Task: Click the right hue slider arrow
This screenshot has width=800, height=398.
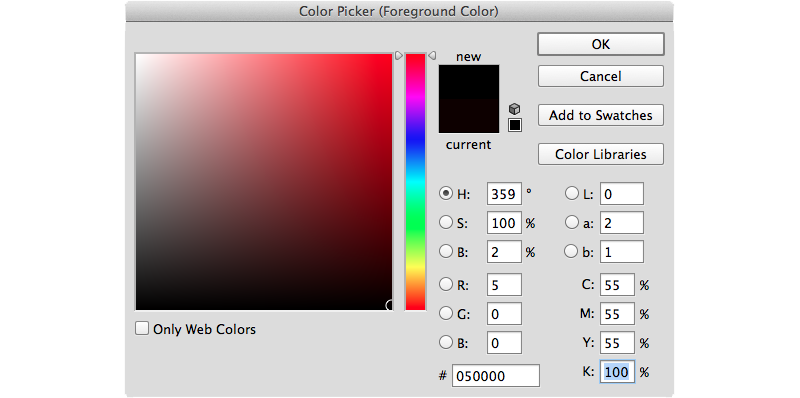Action: coord(432,55)
